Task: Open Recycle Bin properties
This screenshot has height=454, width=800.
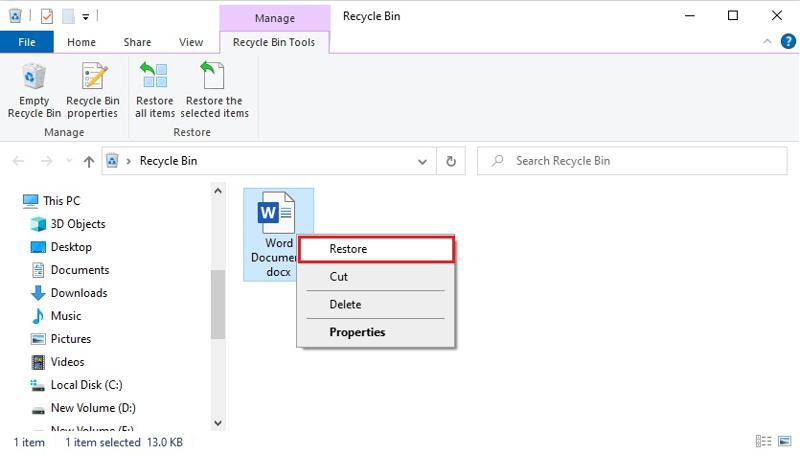Action: tap(92, 91)
